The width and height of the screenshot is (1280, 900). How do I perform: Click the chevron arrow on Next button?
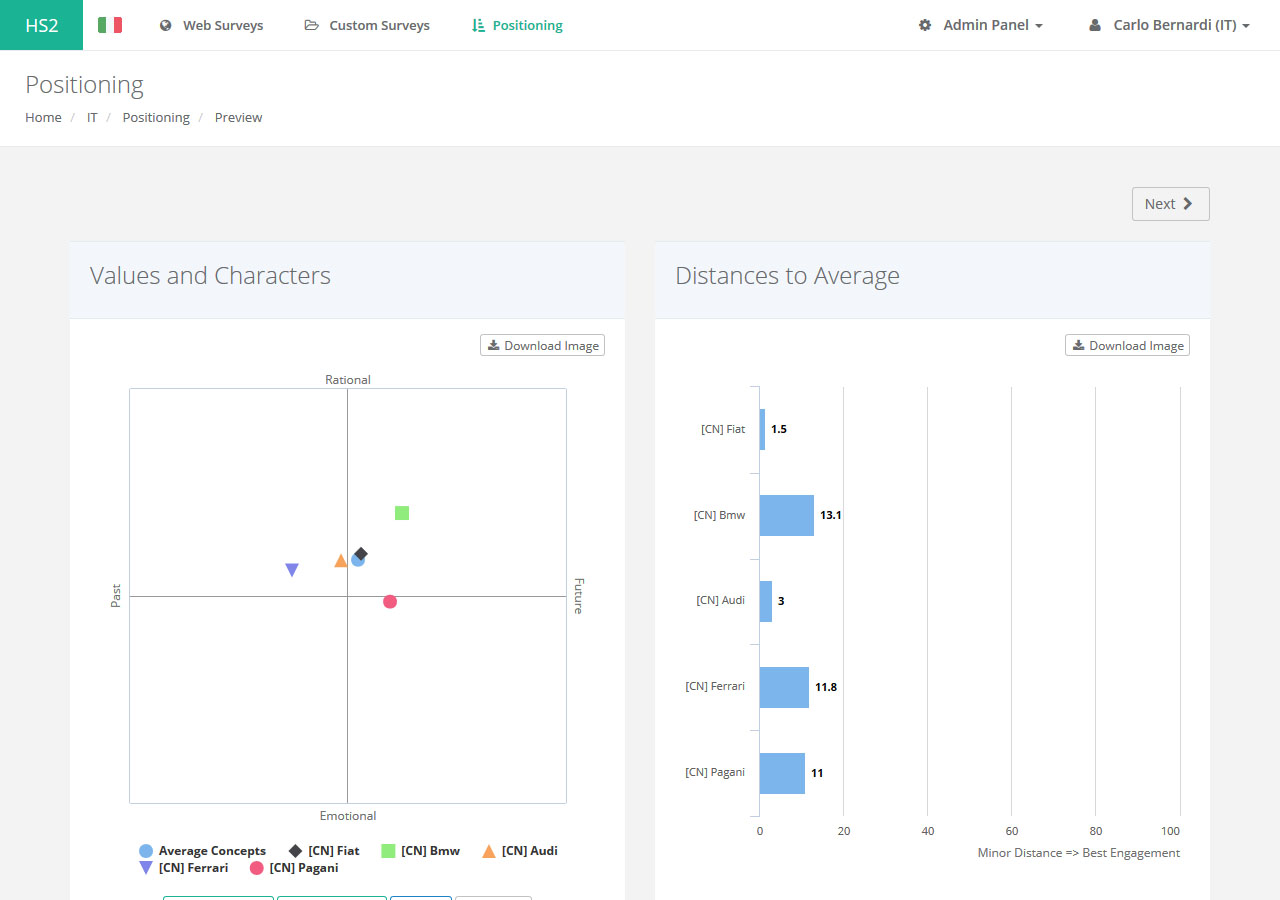pos(1188,204)
